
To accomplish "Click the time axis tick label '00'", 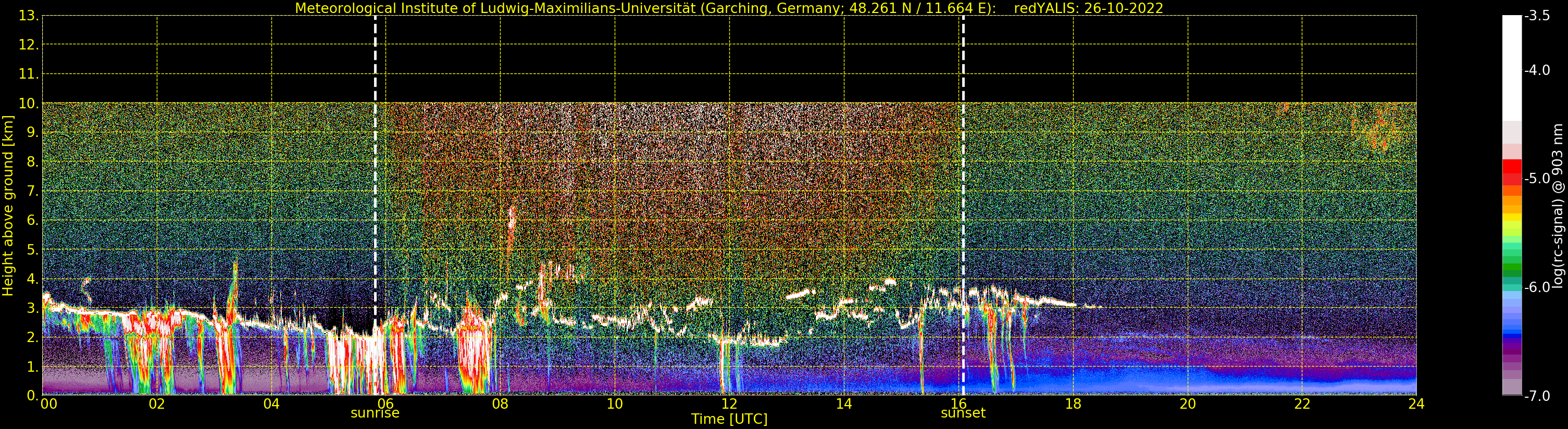I will [x=49, y=403].
